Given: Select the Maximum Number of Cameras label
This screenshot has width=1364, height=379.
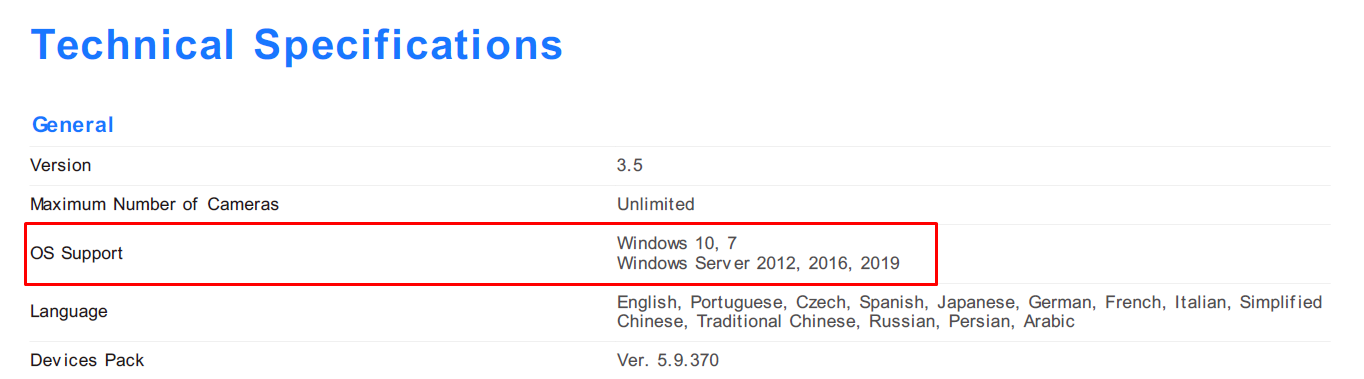Looking at the screenshot, I should [x=155, y=204].
